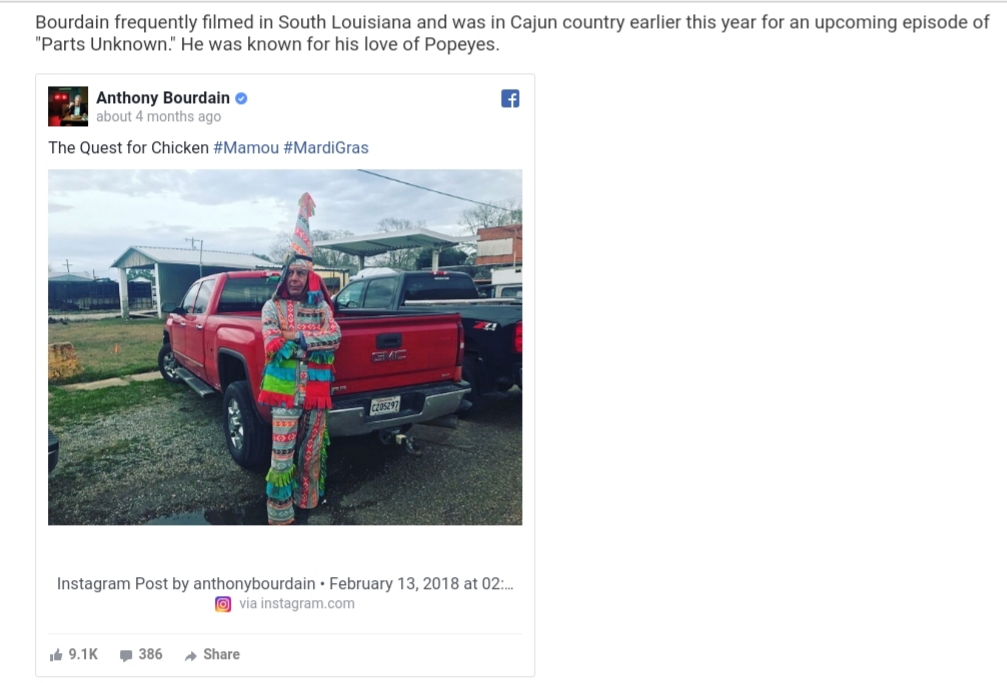Click the blue verified badge
This screenshot has height=683, width=1007.
tap(241, 98)
